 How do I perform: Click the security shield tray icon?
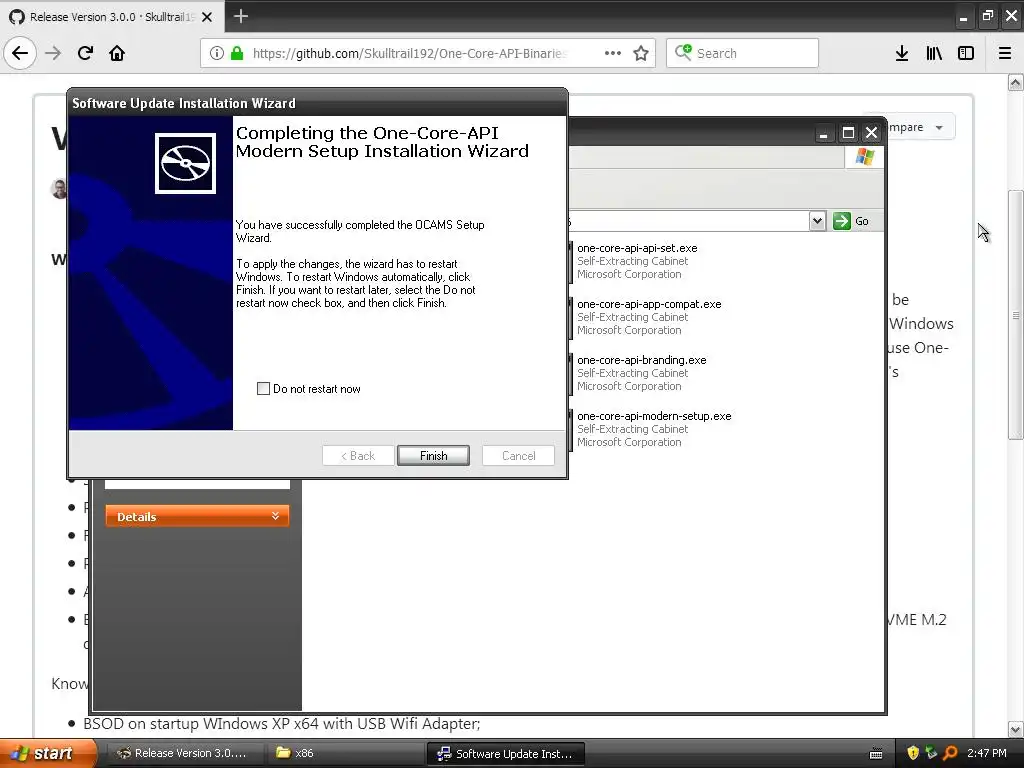[x=913, y=753]
